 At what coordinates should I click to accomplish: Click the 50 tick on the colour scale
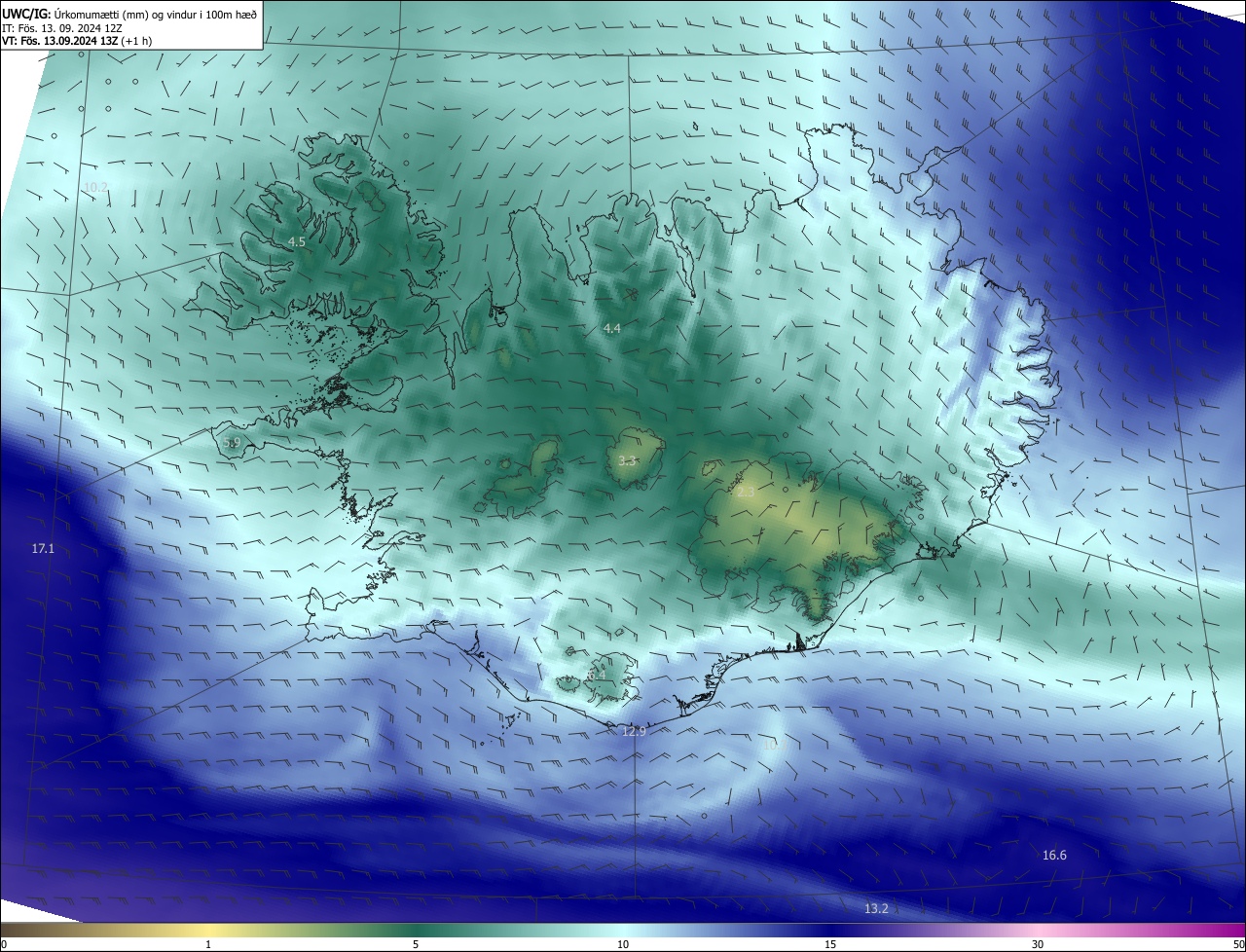pyautogui.click(x=1238, y=944)
